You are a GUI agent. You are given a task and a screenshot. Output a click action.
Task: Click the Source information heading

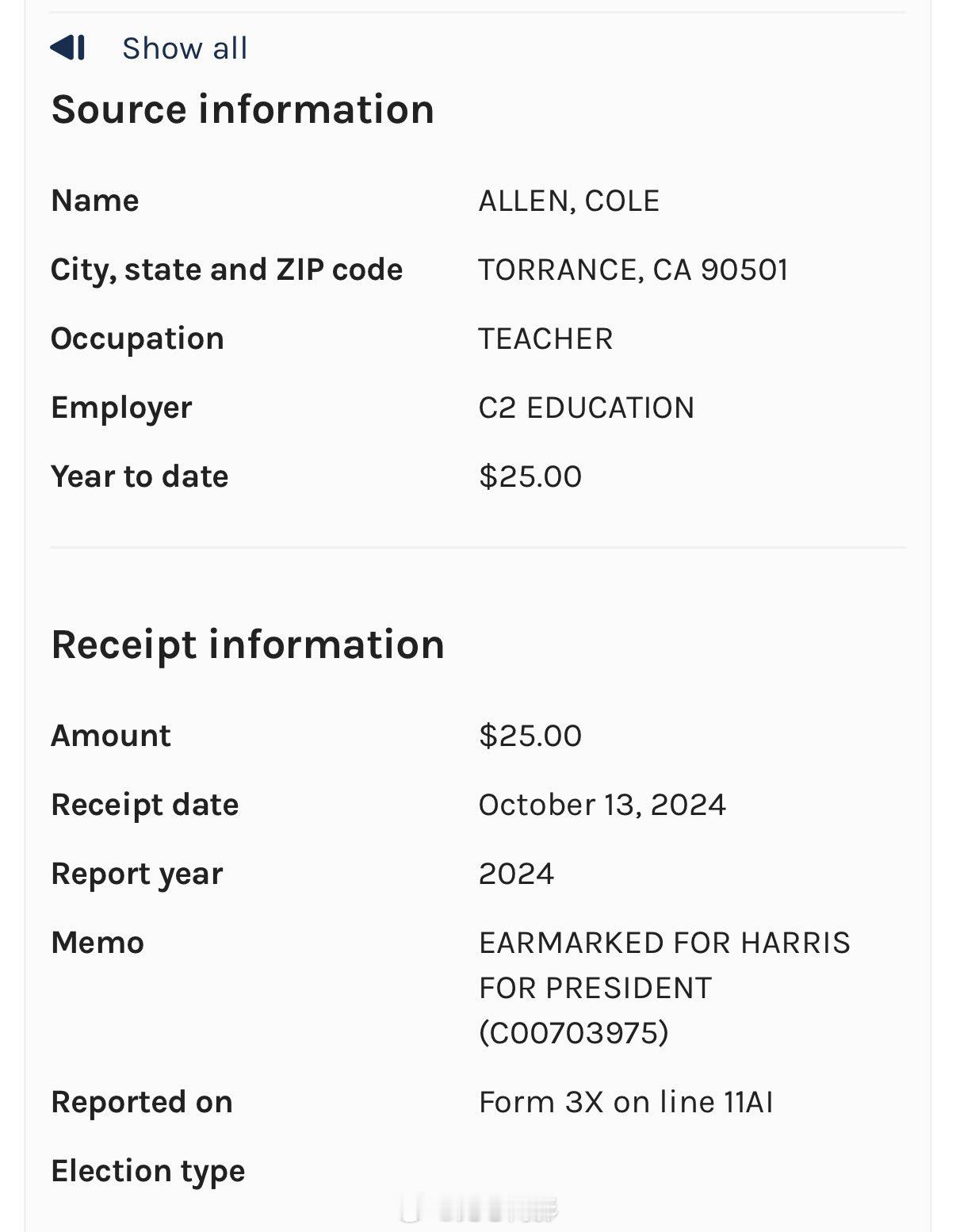point(243,109)
